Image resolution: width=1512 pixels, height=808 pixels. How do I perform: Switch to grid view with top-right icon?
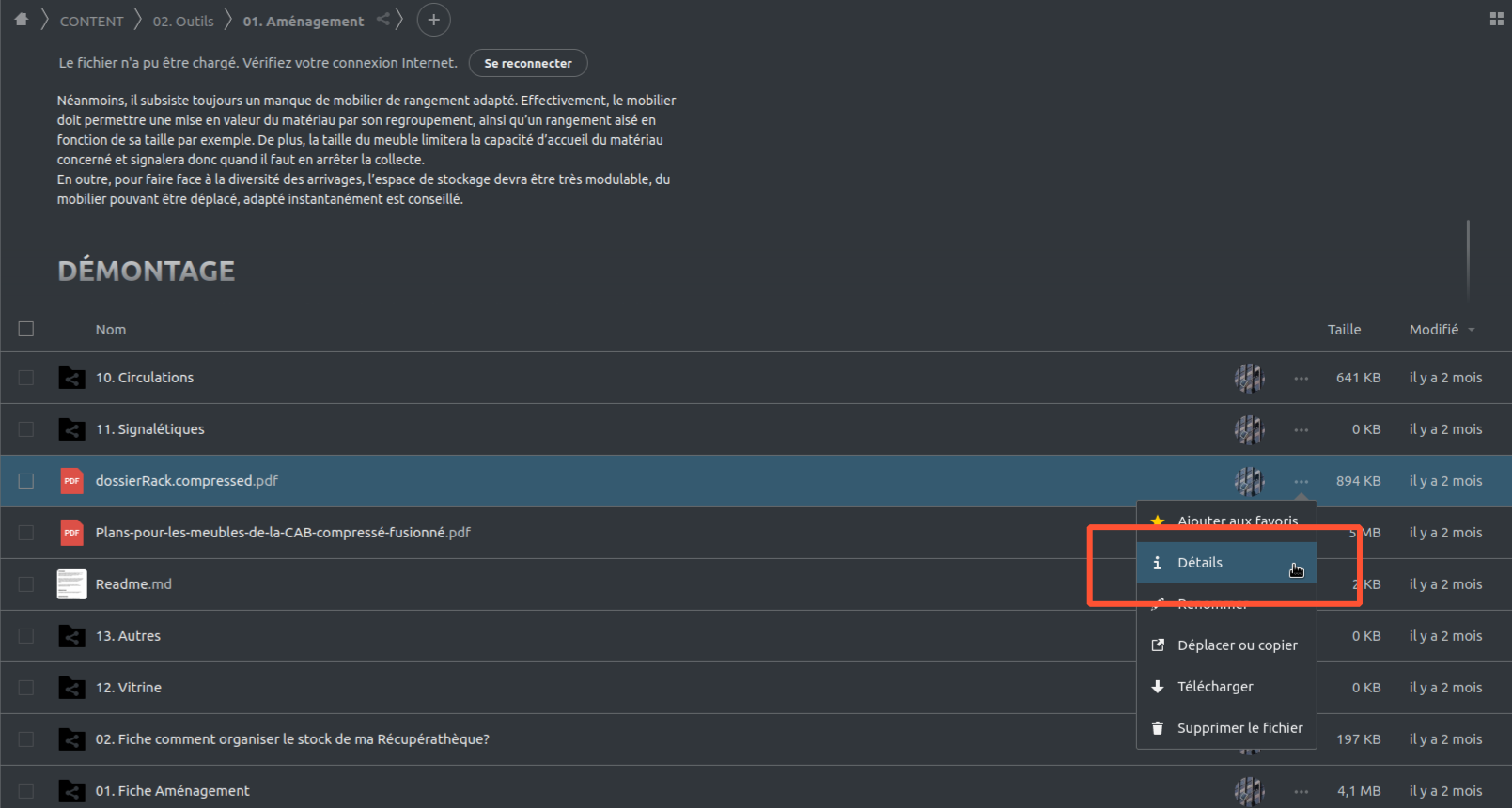click(x=1496, y=19)
